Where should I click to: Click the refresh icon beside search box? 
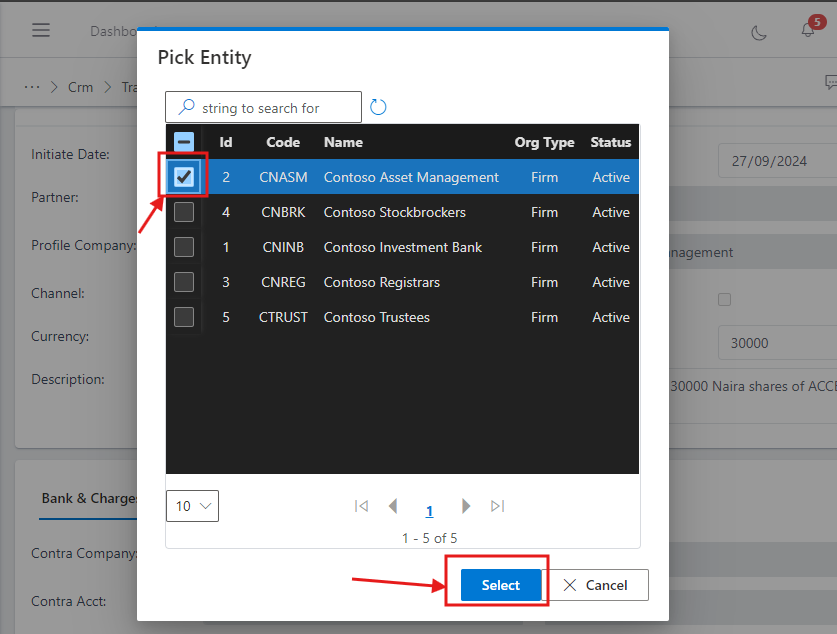[x=378, y=107]
